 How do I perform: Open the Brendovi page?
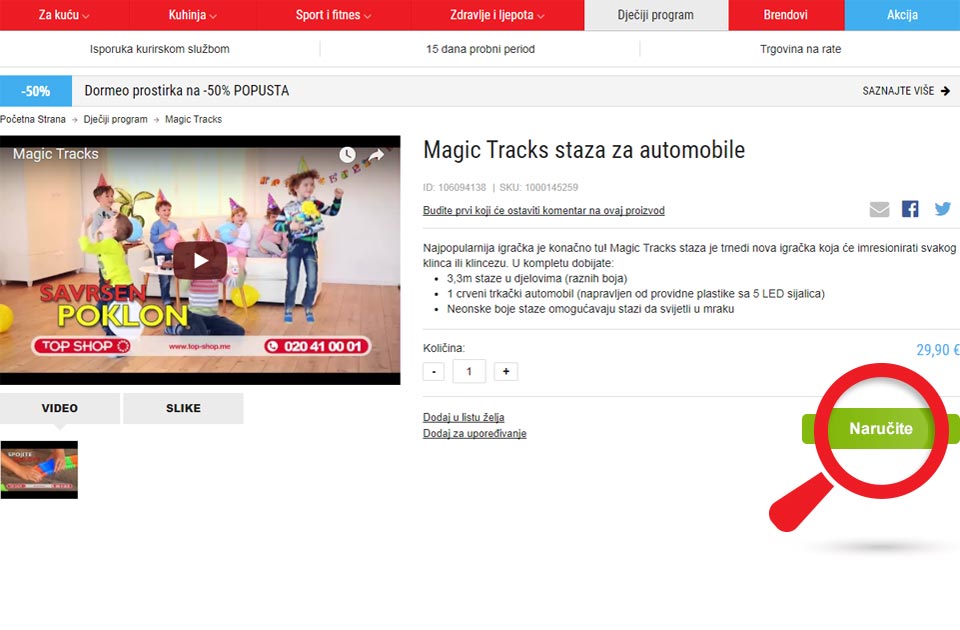786,15
